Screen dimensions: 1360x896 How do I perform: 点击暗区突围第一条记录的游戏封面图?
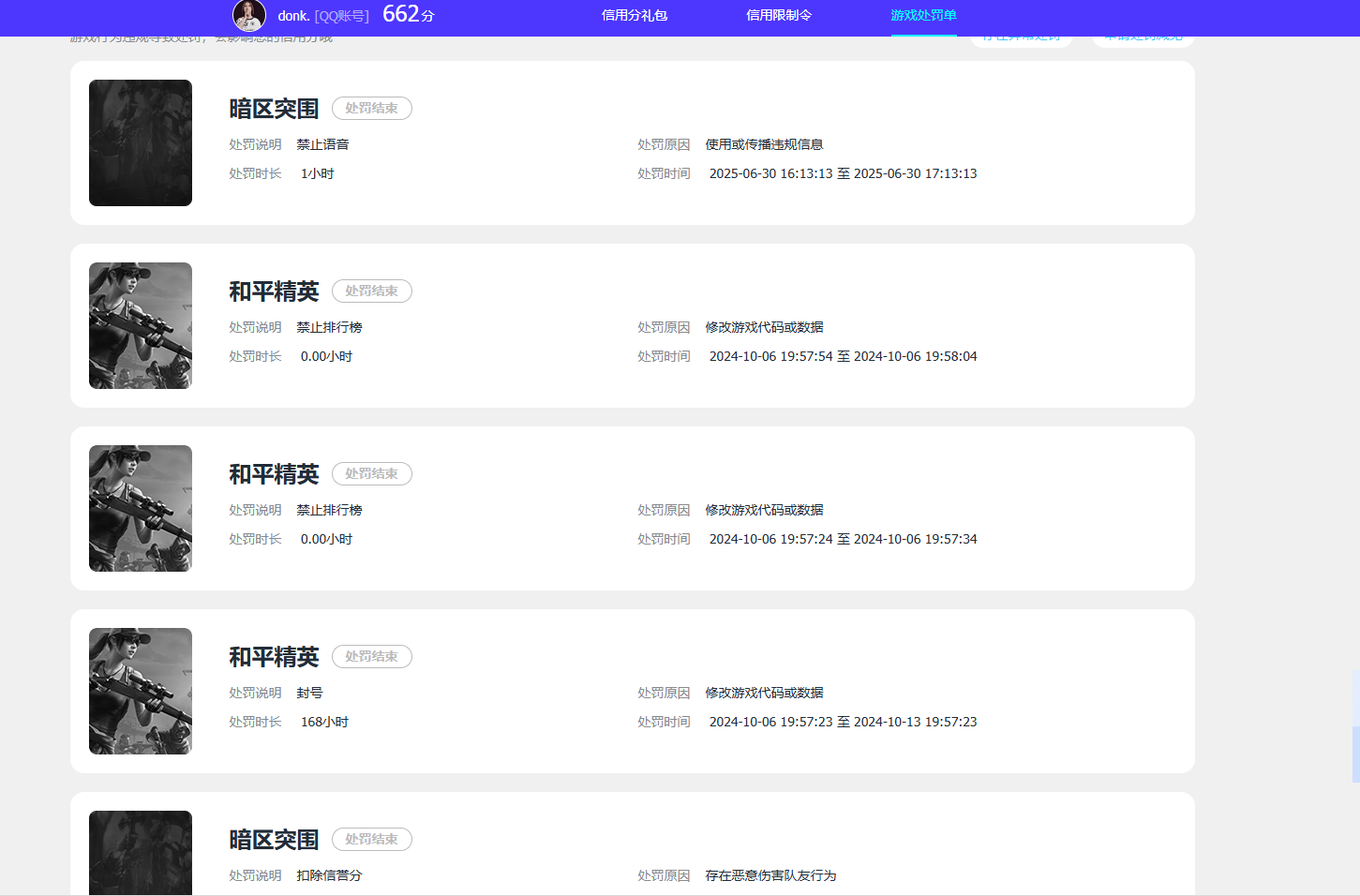tap(140, 142)
